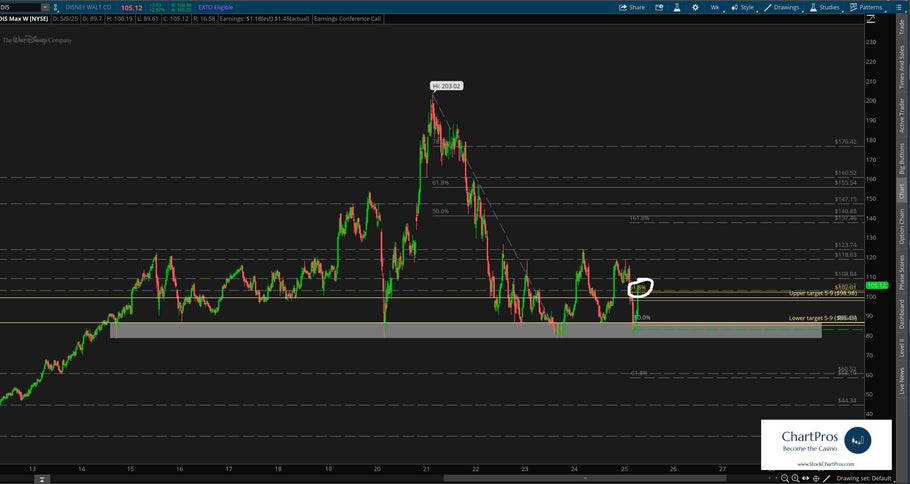Screen dimensions: 910x484
Task: Click the bottom-left collapse arrow icon
Action: (x=41, y=479)
